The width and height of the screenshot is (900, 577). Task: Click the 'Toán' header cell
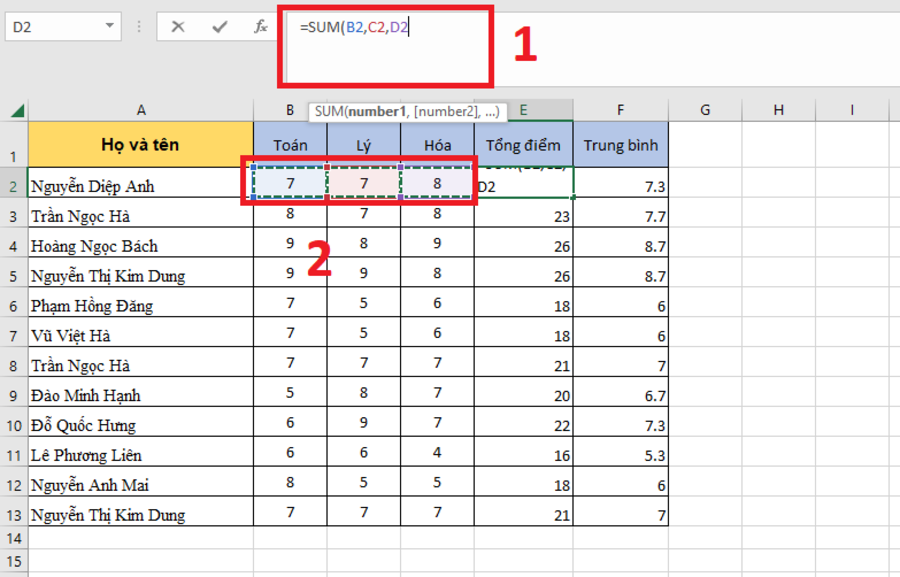(290, 145)
